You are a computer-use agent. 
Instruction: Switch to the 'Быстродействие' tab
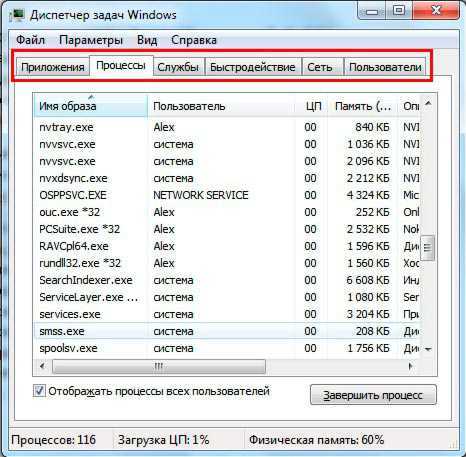point(253,67)
